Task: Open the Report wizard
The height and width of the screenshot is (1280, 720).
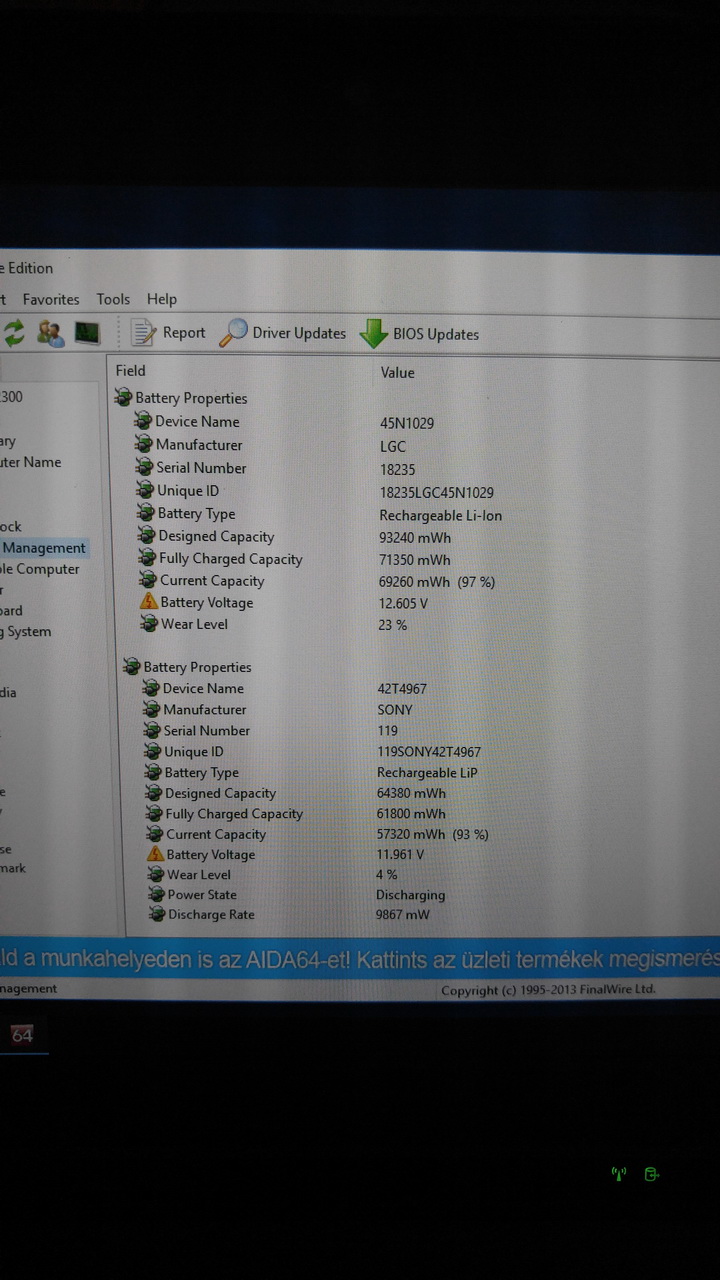Action: (x=168, y=333)
